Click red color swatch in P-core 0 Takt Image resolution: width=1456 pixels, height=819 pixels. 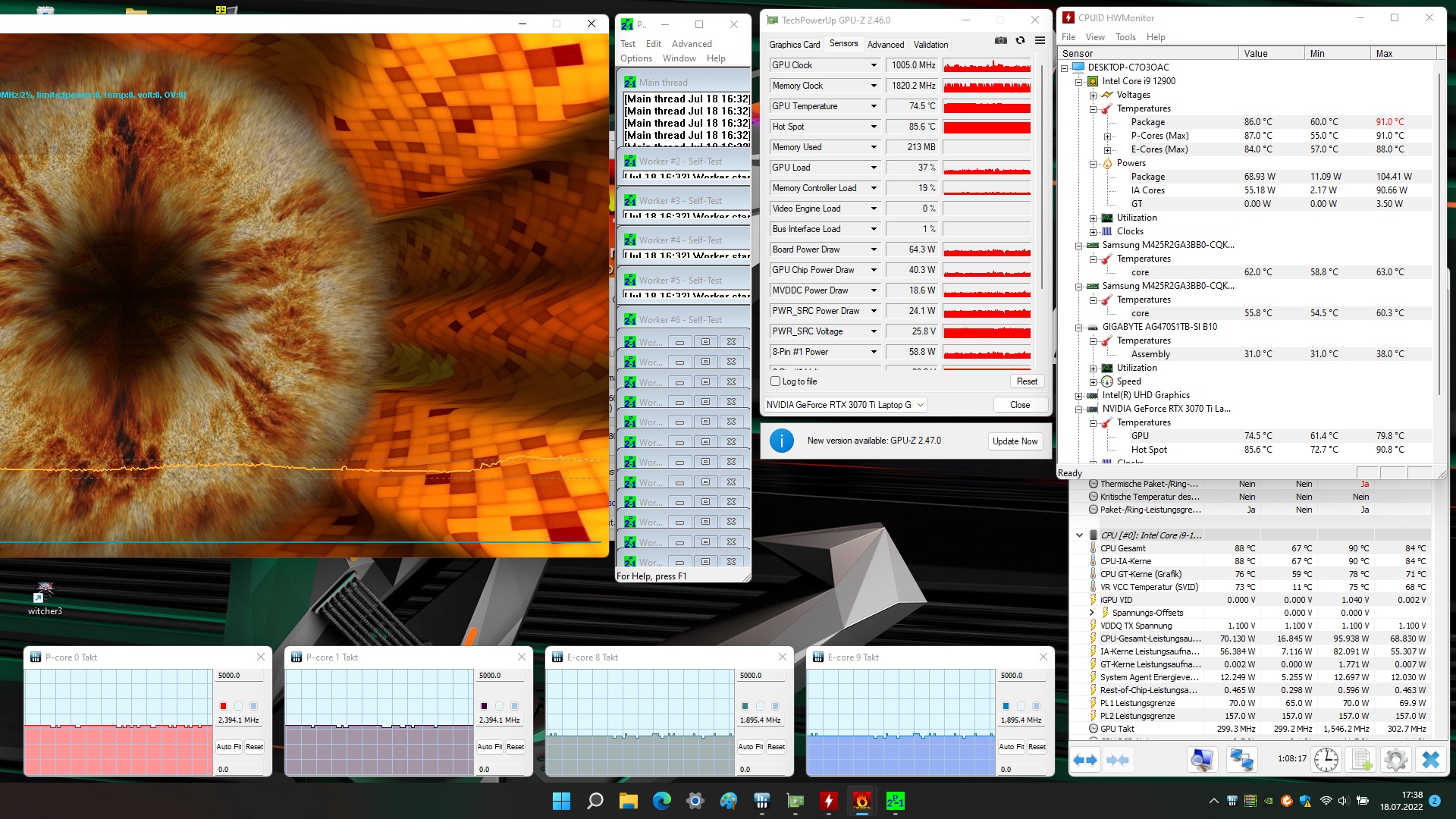coord(223,706)
